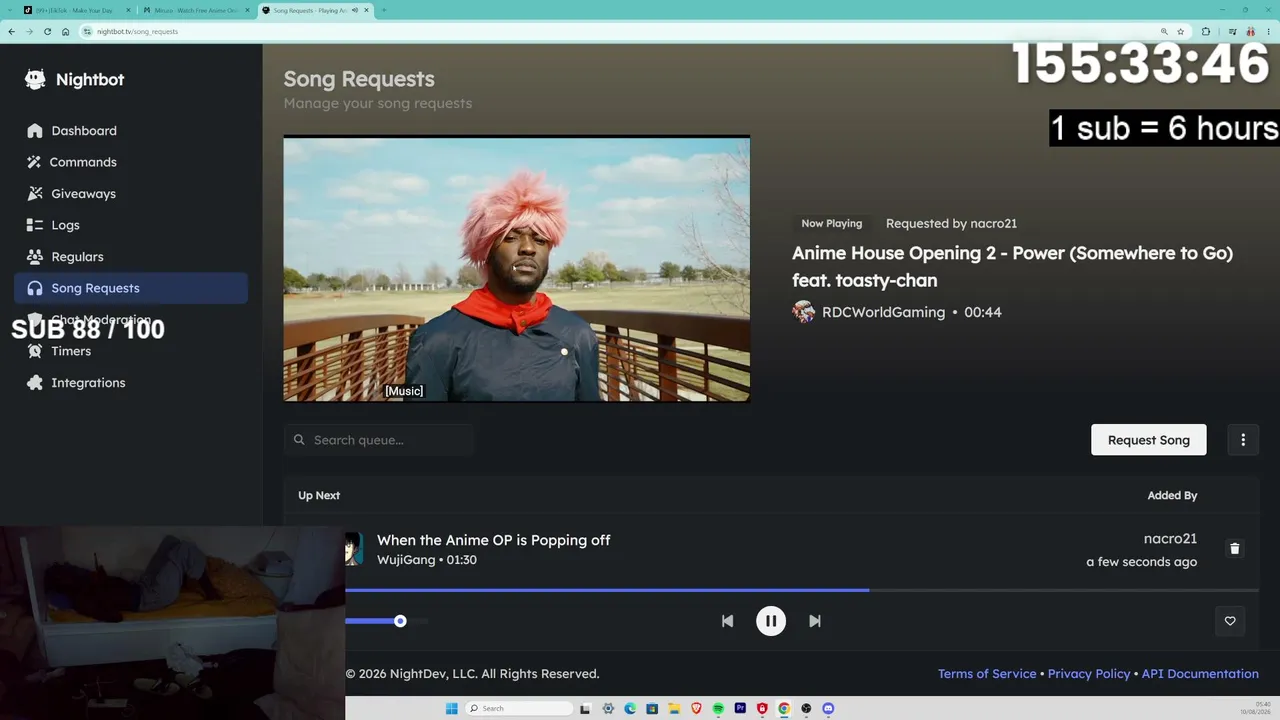Click the Windows taskbar search box

click(x=518, y=708)
